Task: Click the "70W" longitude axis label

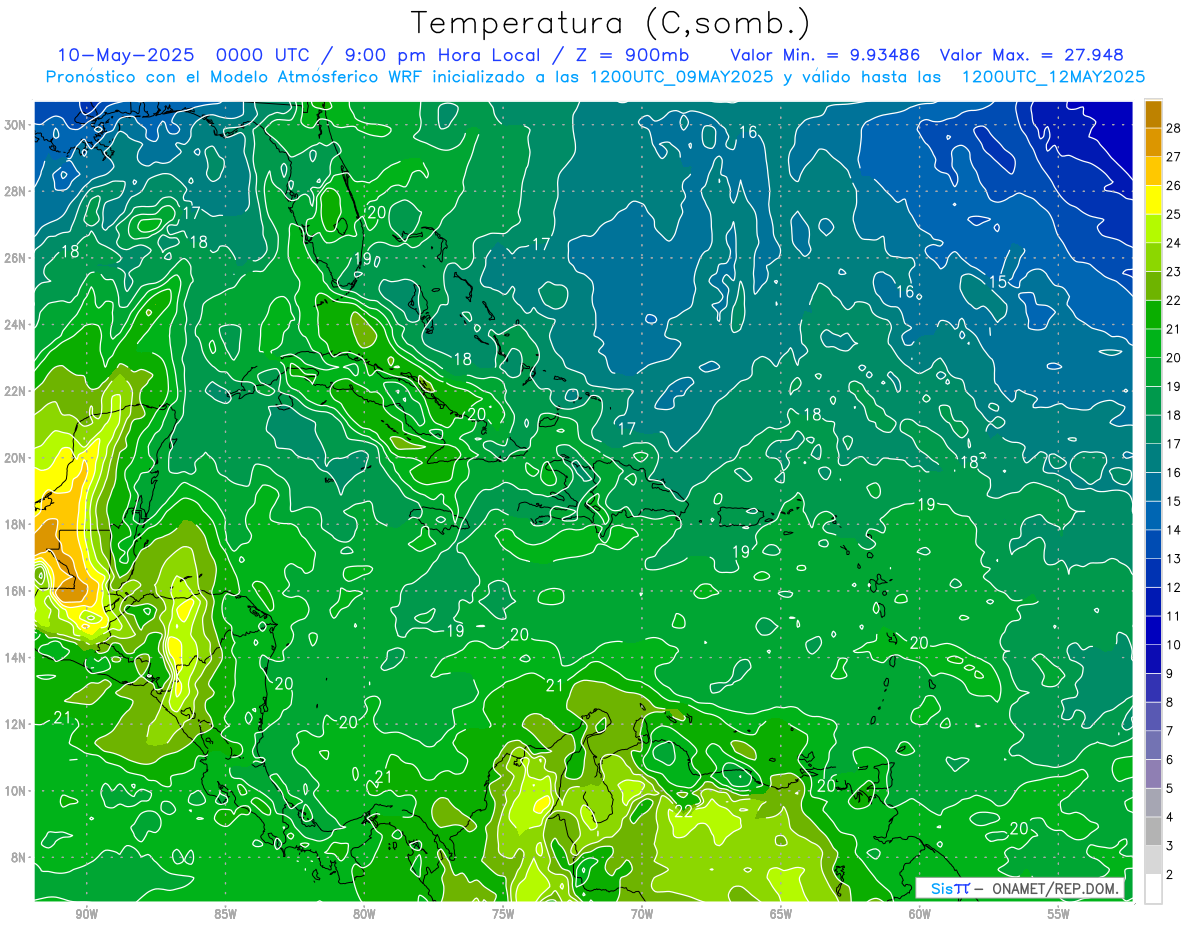Action: coord(642,914)
